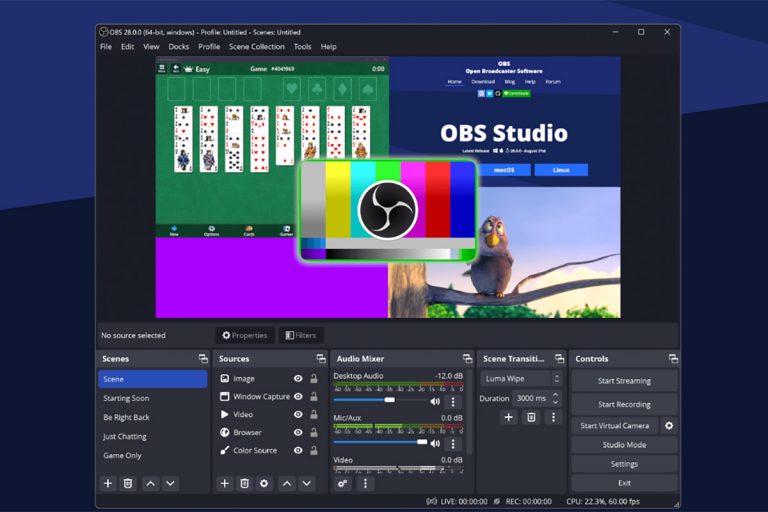Open the View menu
Screen dimensions: 768x512
(151, 47)
